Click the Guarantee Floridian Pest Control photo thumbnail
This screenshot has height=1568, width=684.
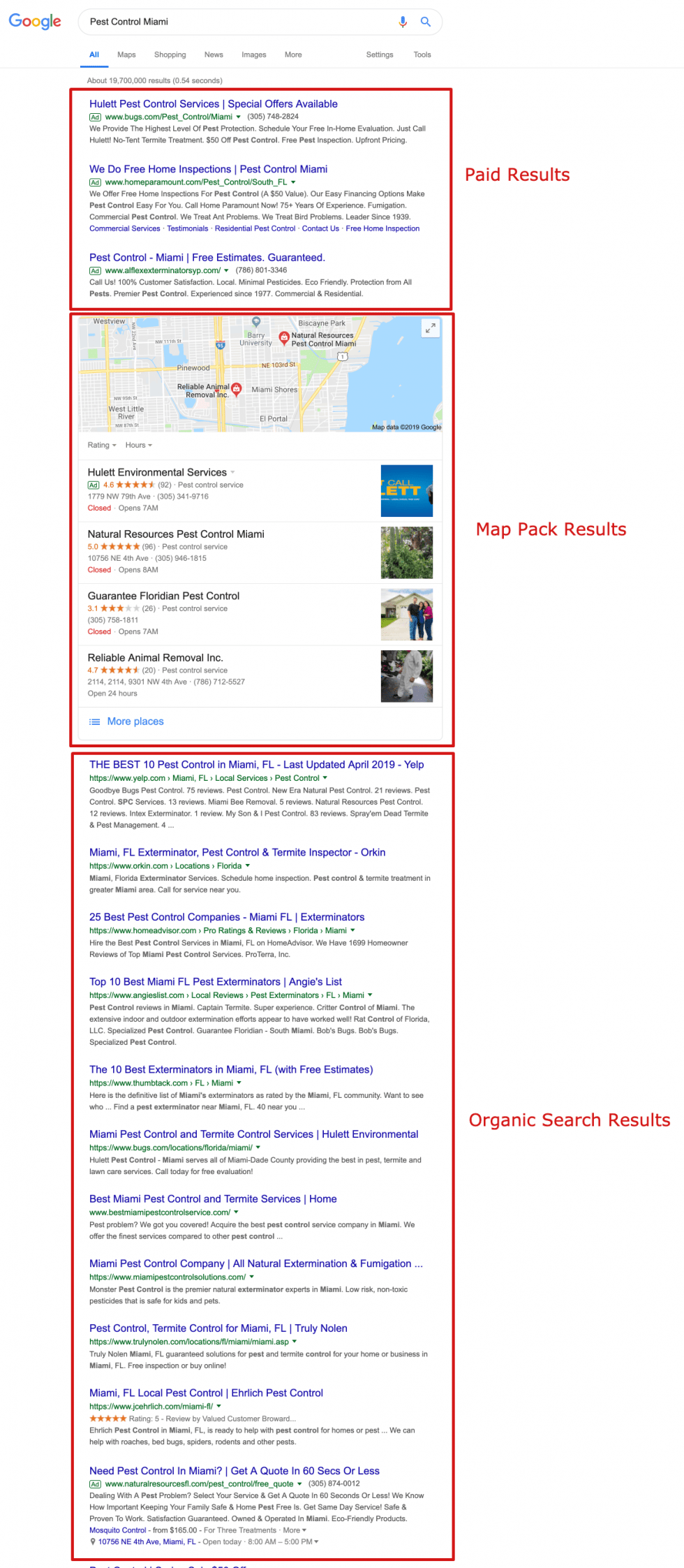pos(406,614)
